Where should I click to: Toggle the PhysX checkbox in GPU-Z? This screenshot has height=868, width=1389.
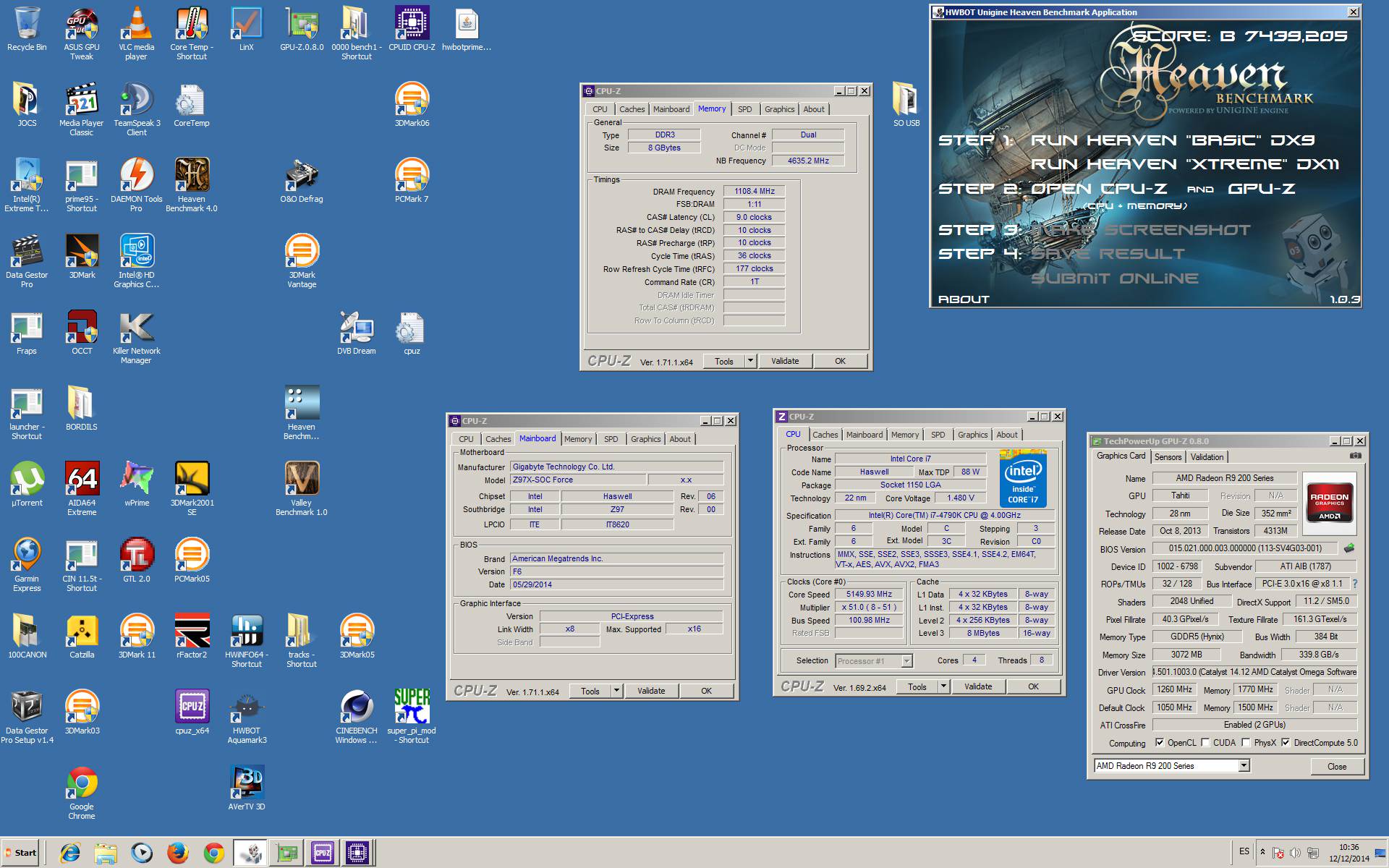coord(1246,743)
